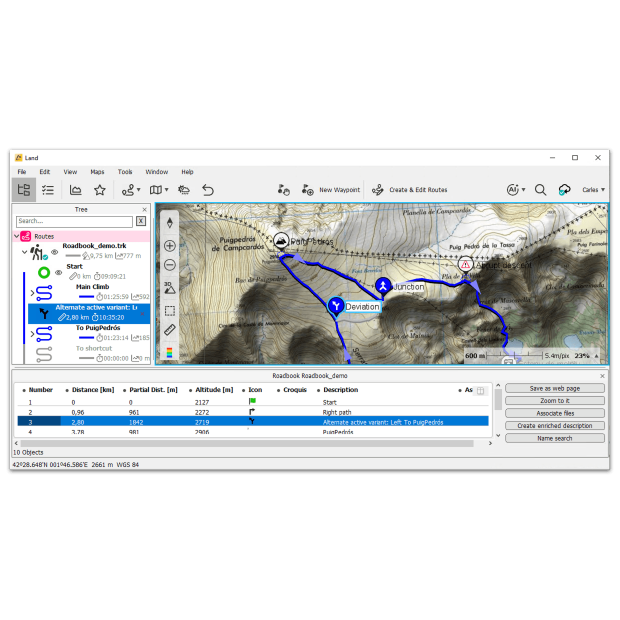This screenshot has height=620, width=620.
Task: Click the Junction waypoint marker on map
Action: tap(383, 286)
